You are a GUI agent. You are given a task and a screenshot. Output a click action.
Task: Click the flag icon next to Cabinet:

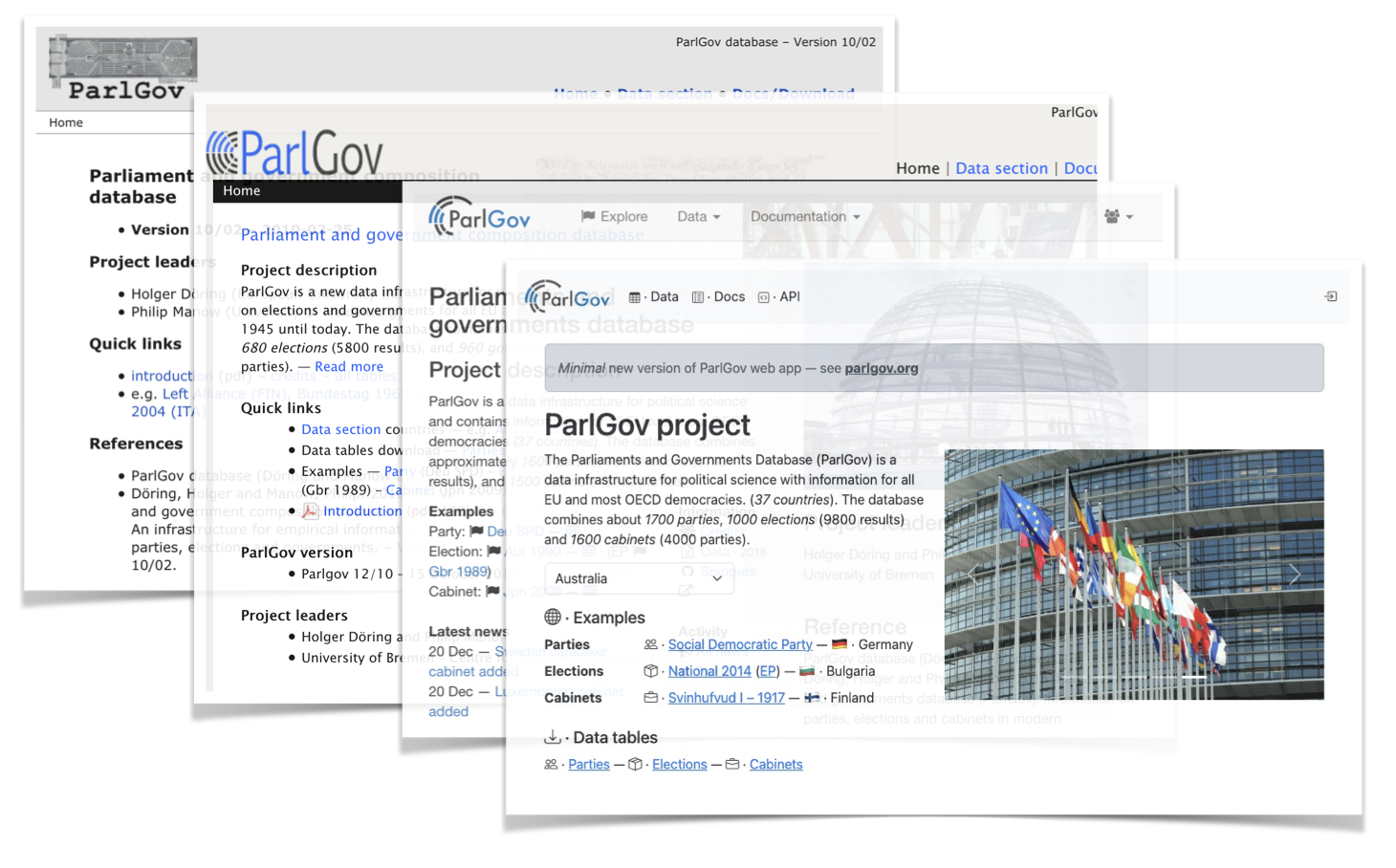coord(493,591)
